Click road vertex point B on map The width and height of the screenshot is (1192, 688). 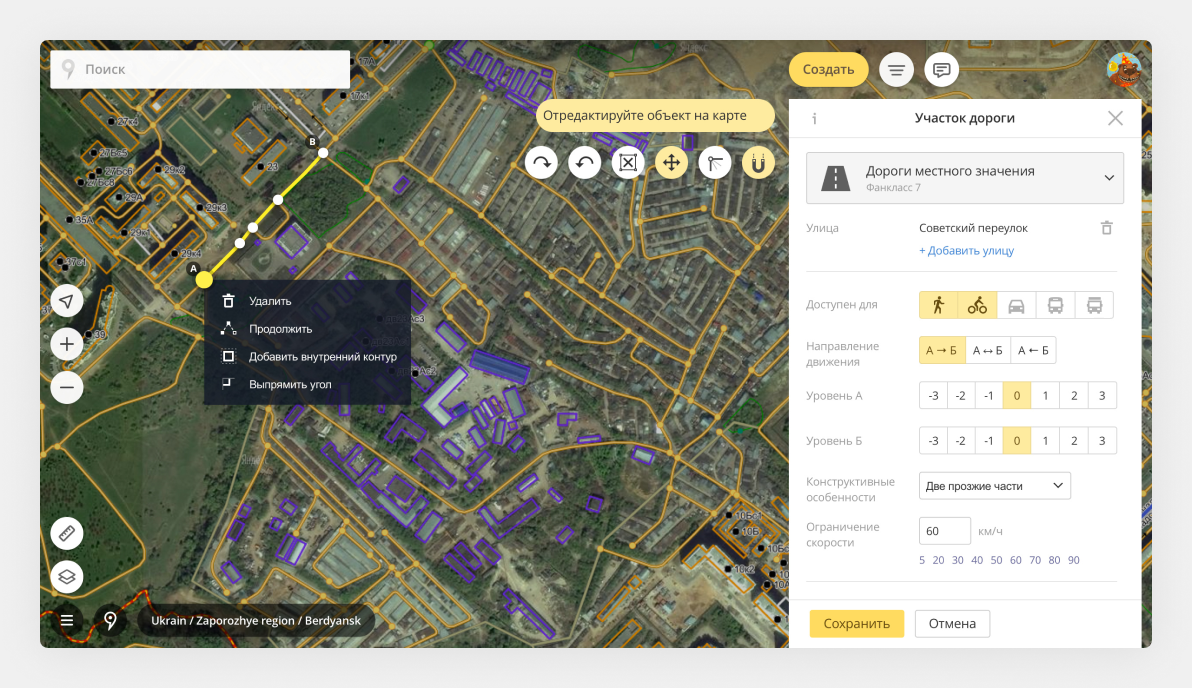[323, 153]
